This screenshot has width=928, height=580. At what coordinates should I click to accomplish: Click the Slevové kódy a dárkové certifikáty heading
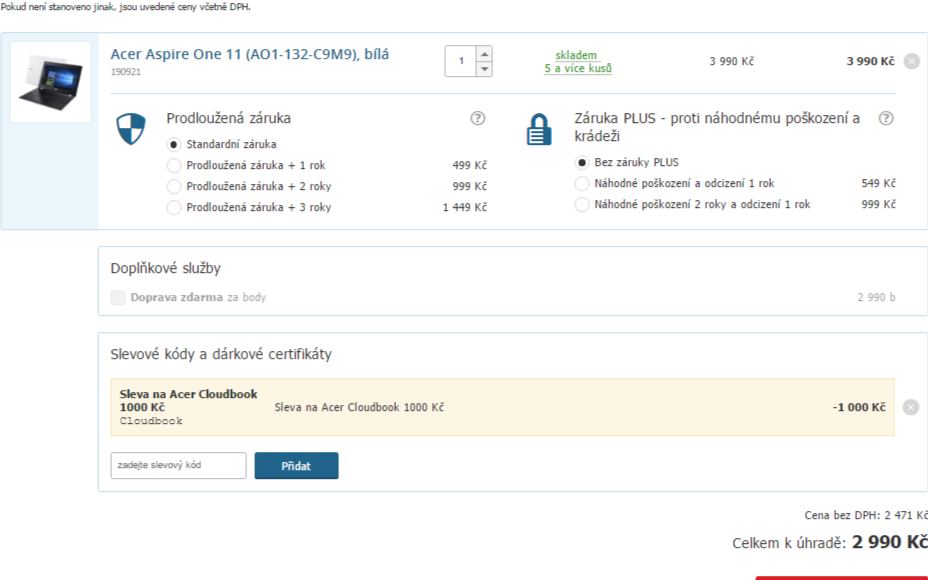[221, 354]
